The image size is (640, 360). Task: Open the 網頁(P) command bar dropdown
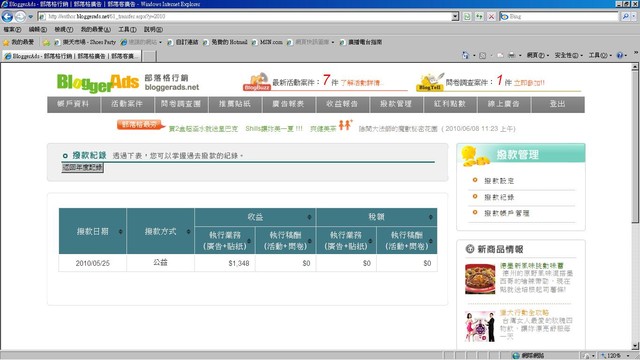point(538,55)
